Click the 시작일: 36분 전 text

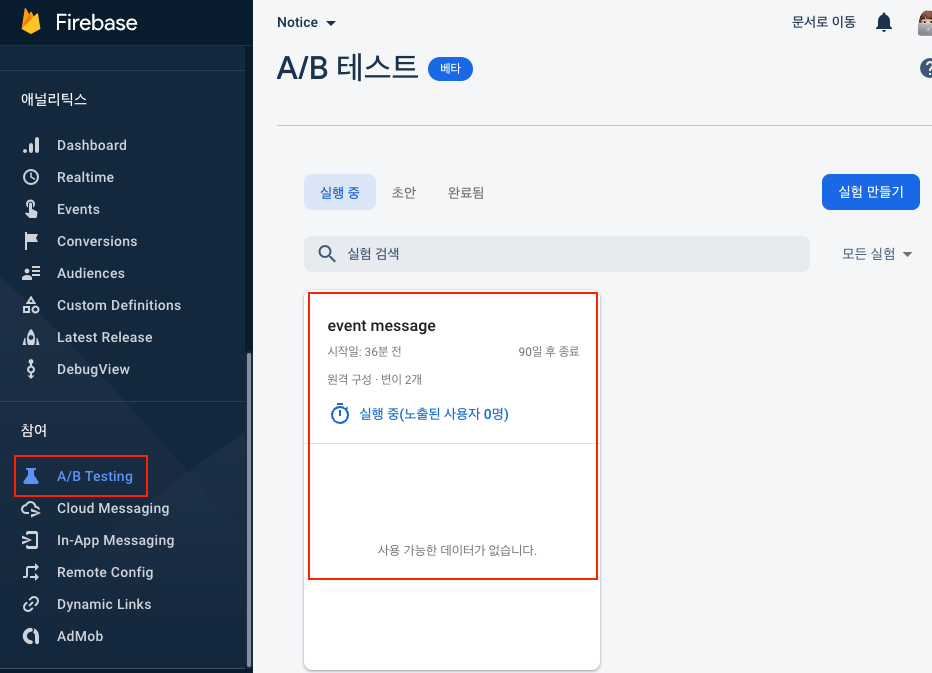[364, 351]
